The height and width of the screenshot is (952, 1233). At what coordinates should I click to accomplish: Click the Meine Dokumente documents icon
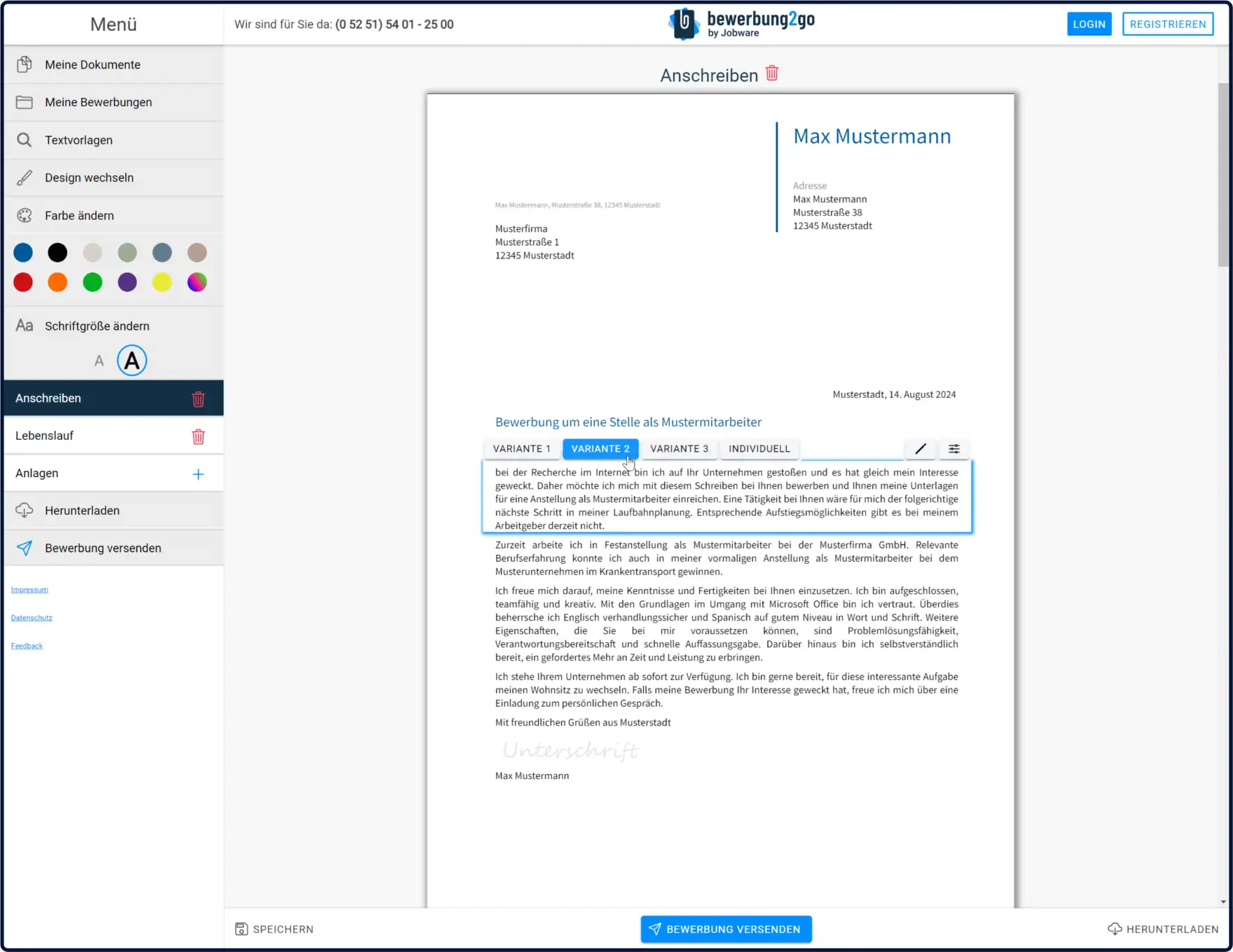(25, 64)
